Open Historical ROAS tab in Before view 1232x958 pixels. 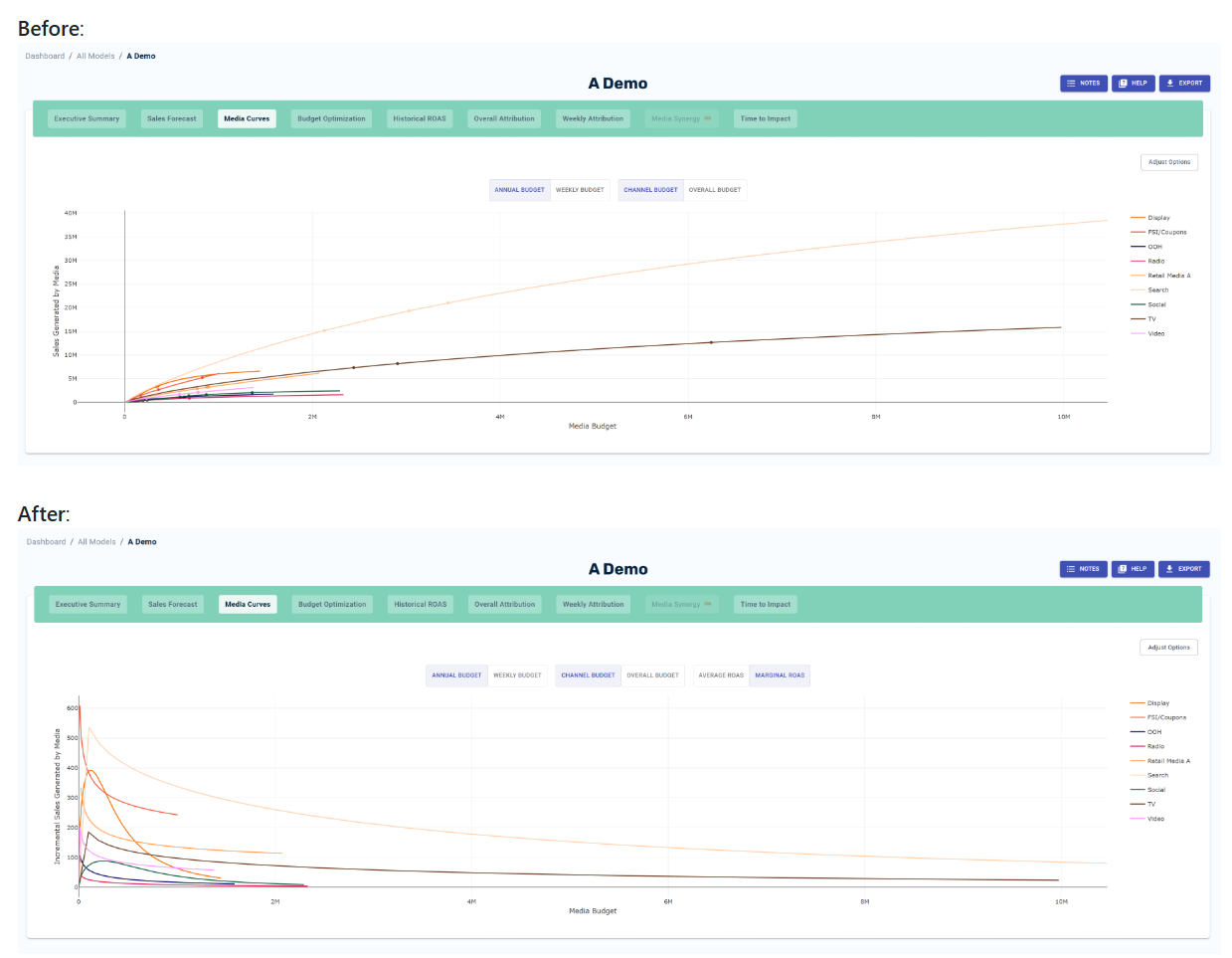click(x=420, y=118)
